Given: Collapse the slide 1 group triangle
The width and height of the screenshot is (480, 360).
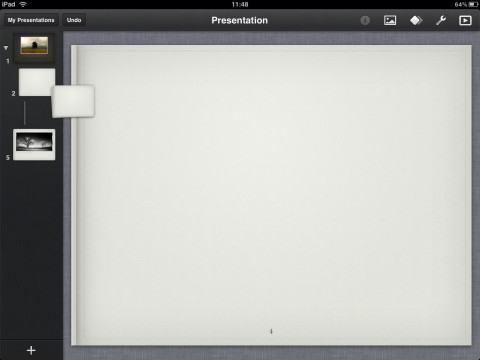Looking at the screenshot, I should point(6,48).
